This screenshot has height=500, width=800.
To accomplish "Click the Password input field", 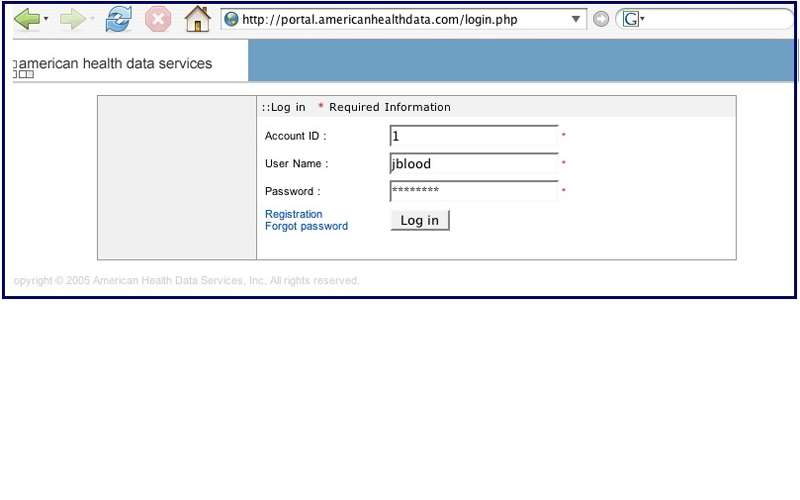I will [x=474, y=191].
